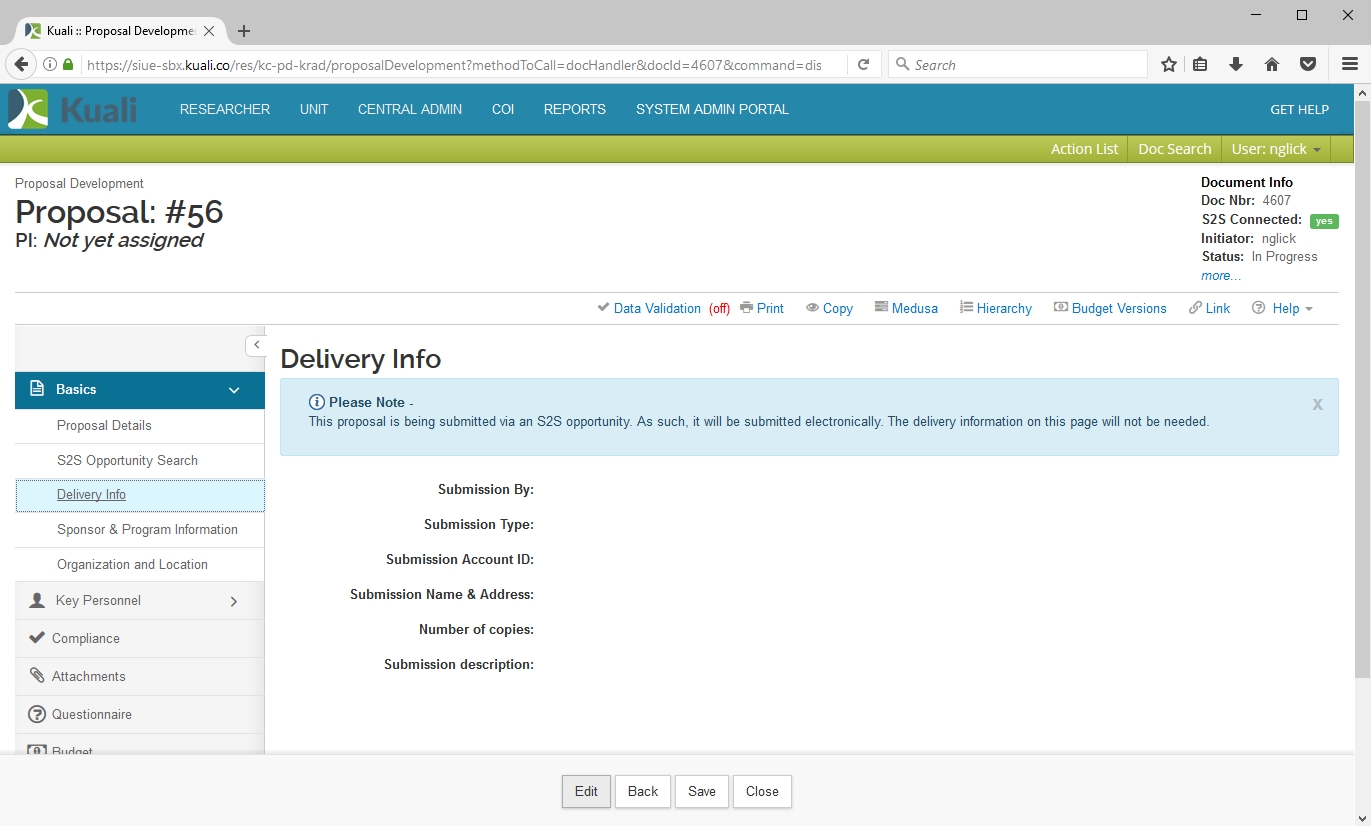
Task: Collapse the left navigation sidebar
Action: (256, 345)
